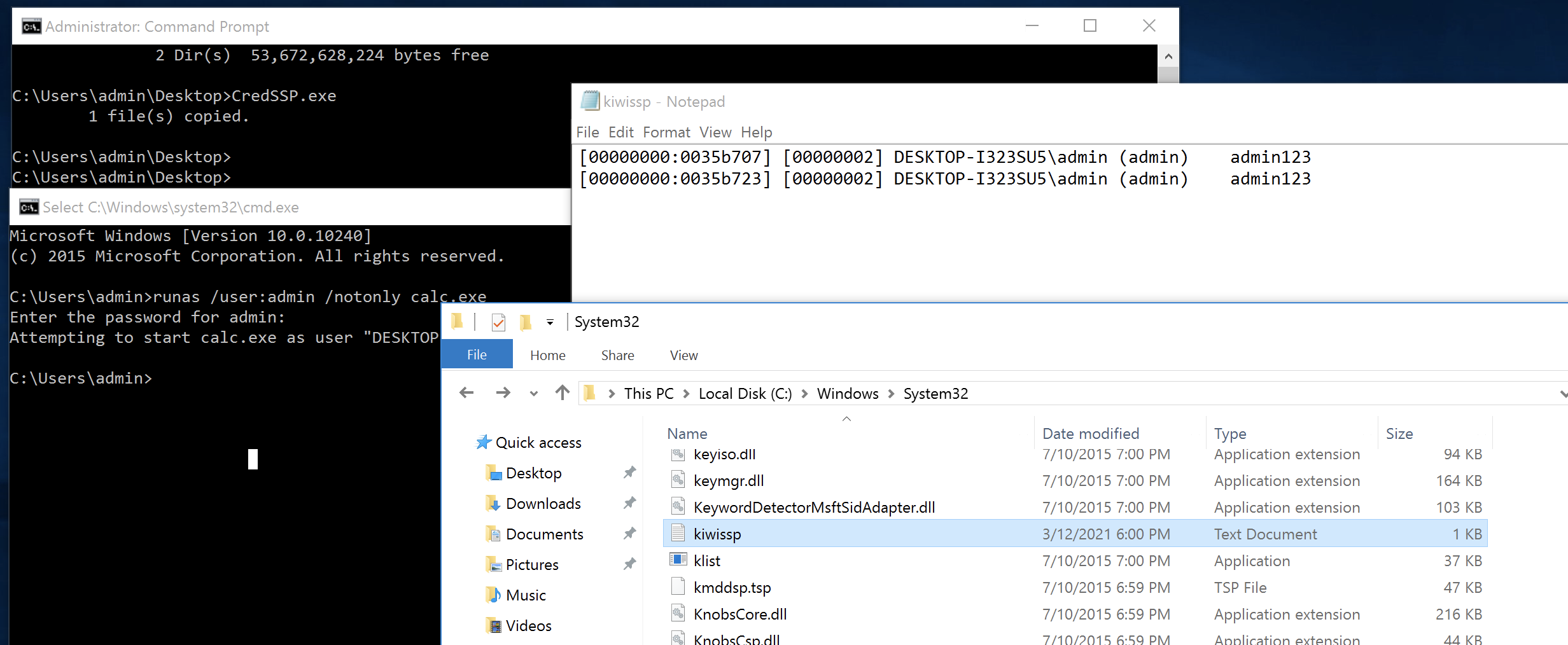
Task: Click the pin icon next to Pictures
Action: click(629, 564)
